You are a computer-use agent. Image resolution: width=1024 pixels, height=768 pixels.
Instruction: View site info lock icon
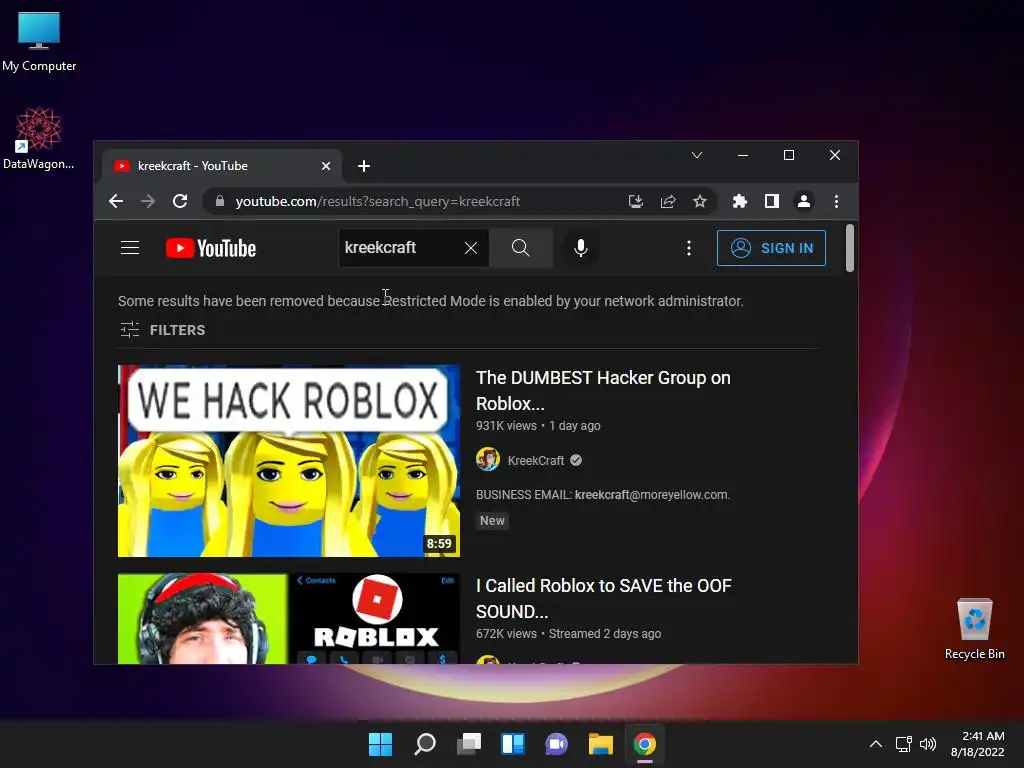coord(220,201)
